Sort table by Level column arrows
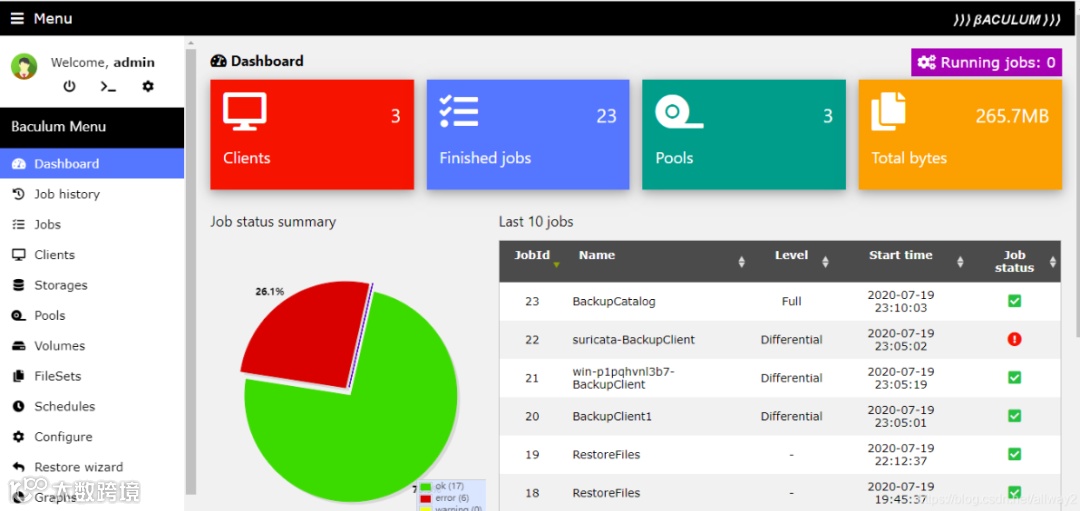1080x511 pixels. click(x=825, y=262)
